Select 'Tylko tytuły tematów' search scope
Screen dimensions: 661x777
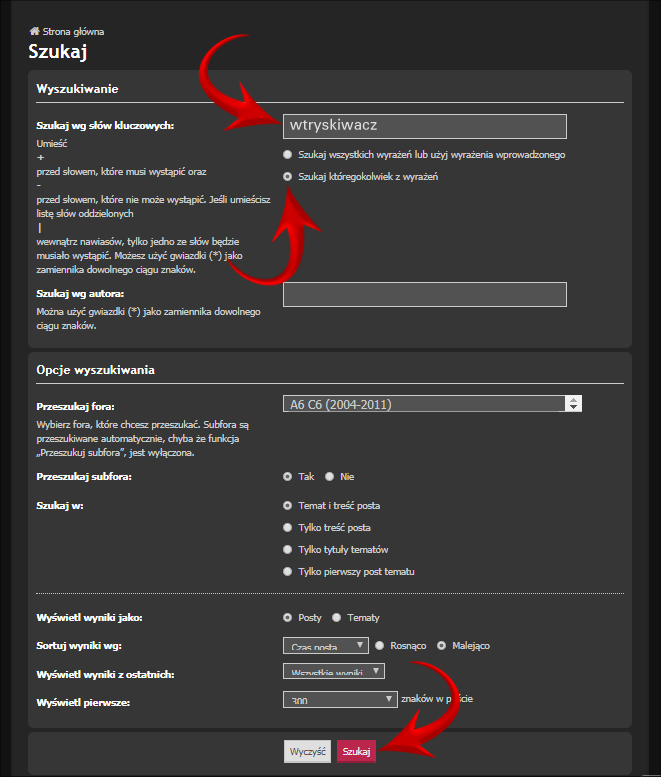[x=287, y=550]
